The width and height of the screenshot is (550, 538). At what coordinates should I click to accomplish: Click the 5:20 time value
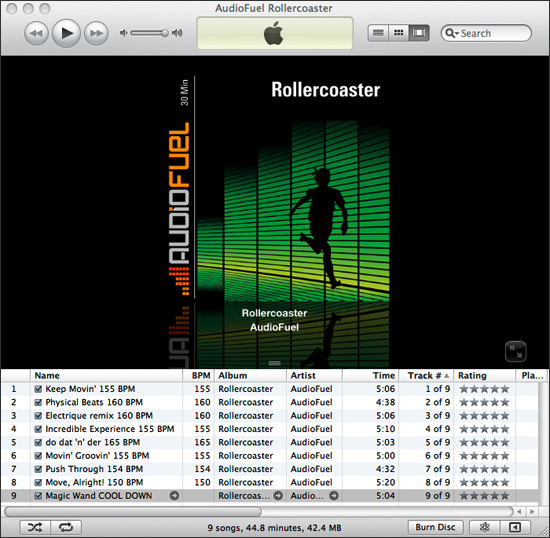[385, 482]
